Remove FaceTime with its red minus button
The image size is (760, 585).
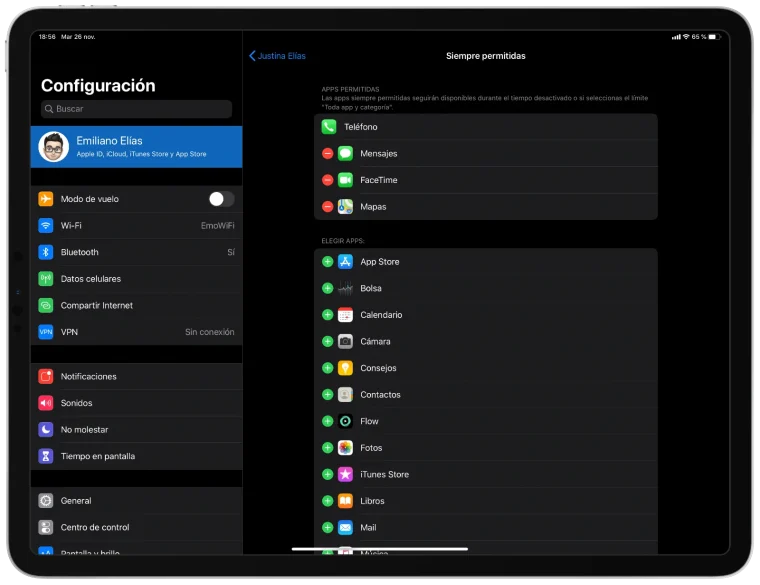coord(328,180)
